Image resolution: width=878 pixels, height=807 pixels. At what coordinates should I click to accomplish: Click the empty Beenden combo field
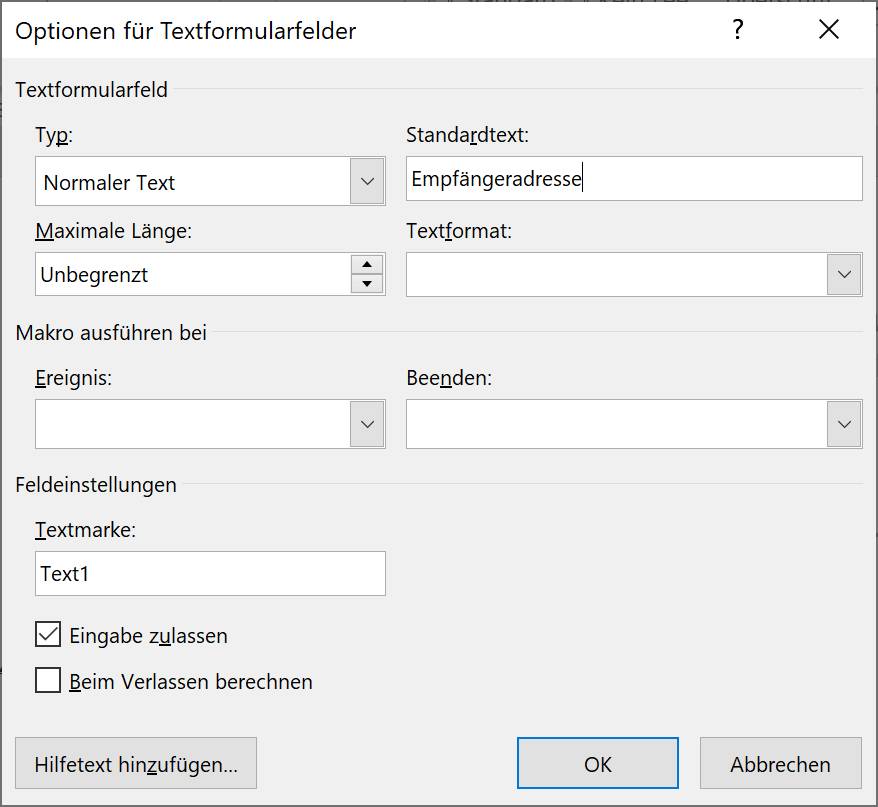coord(617,424)
